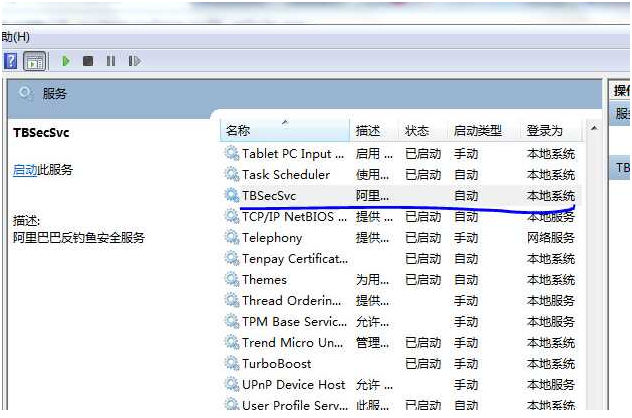
Task: Click the 阿里... description cell of TBSecSvc
Action: pos(372,196)
